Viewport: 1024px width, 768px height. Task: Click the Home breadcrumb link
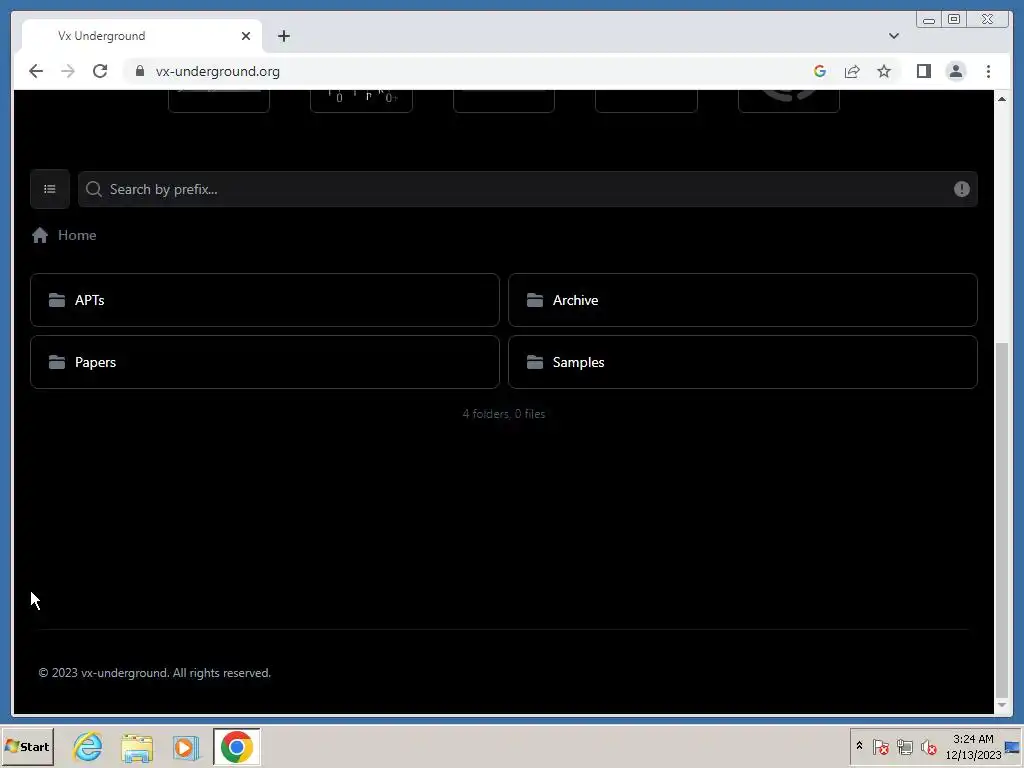(77, 235)
